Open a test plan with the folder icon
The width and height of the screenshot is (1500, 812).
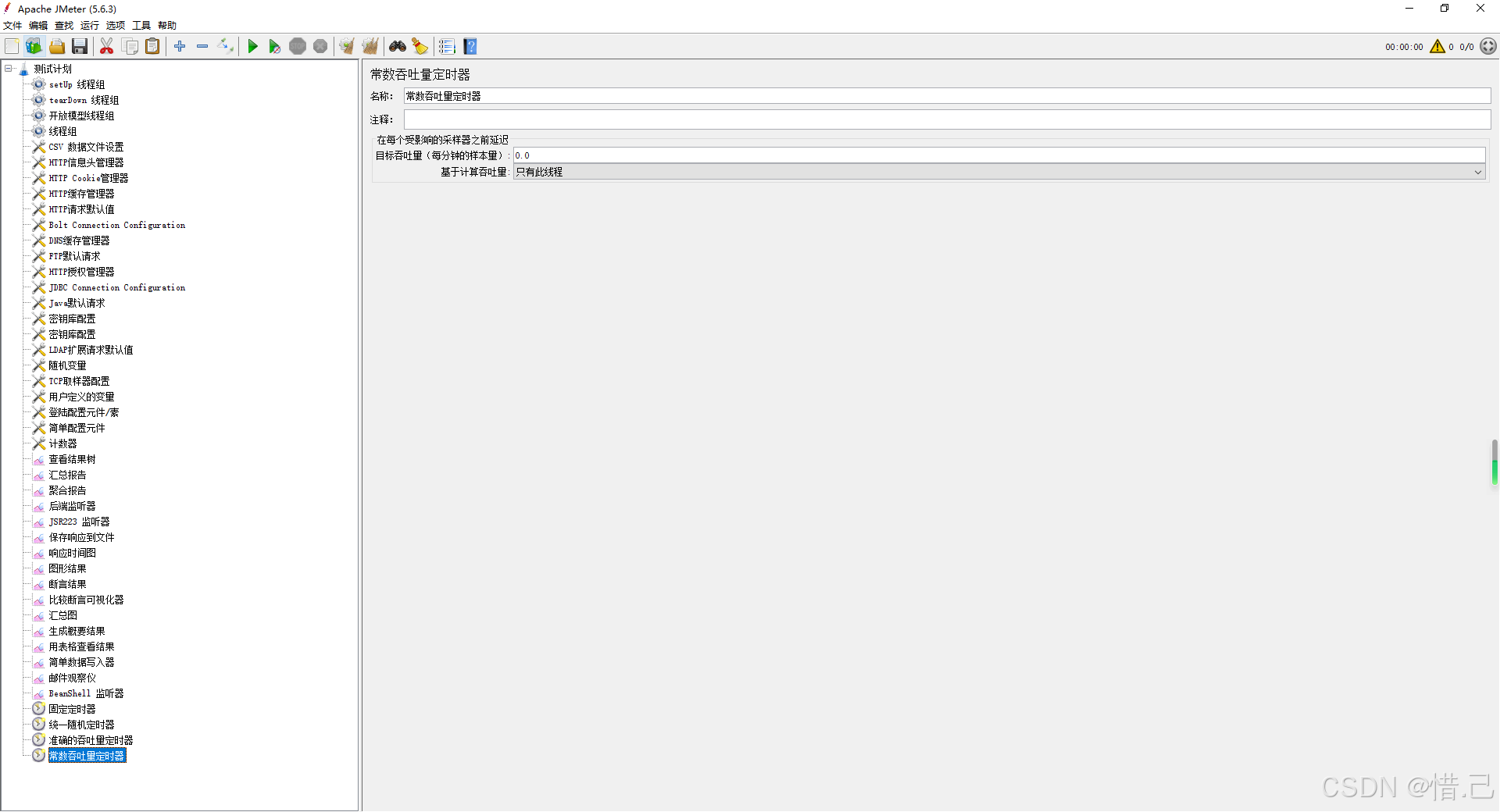(x=57, y=47)
